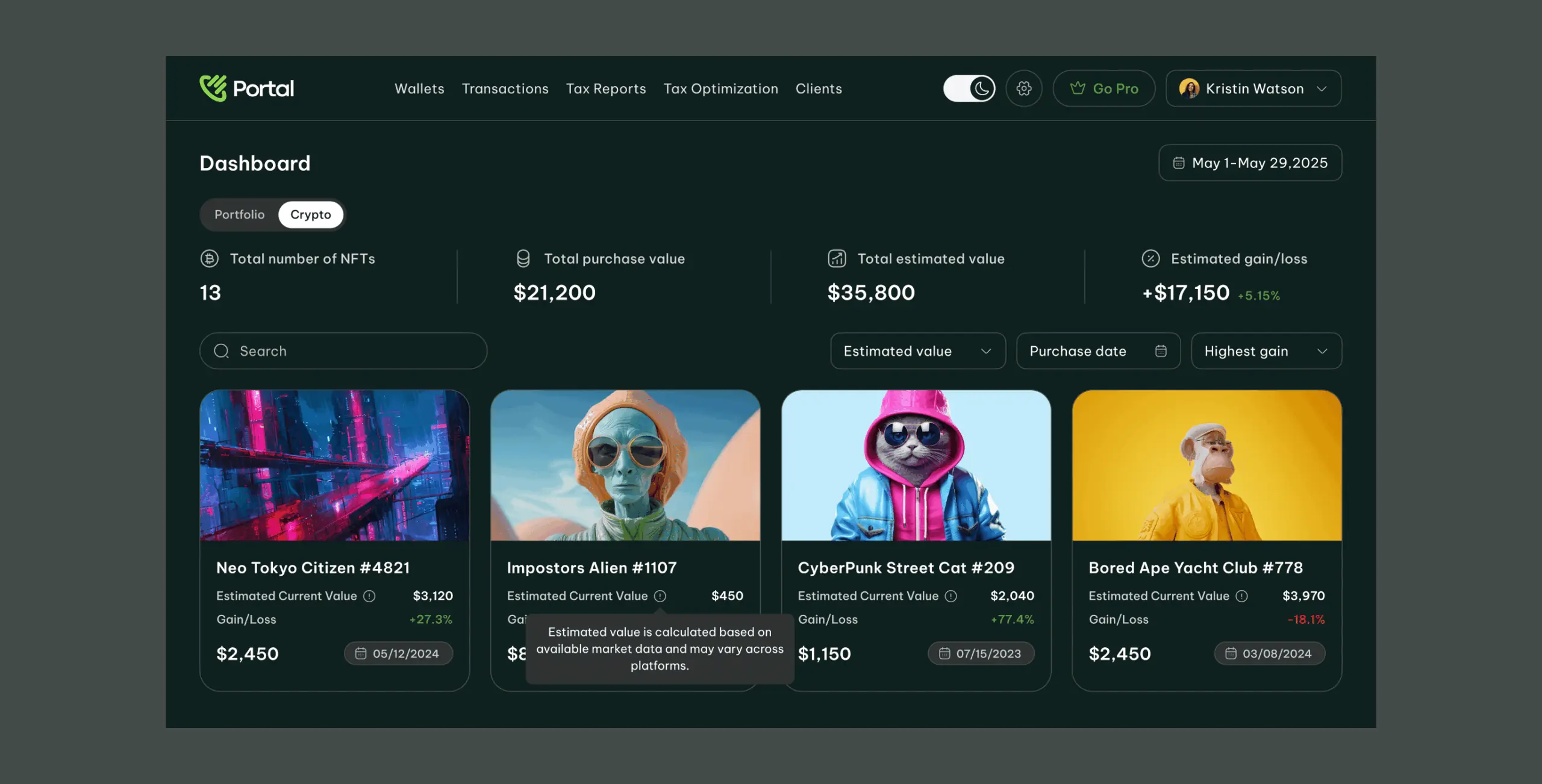Click the Go Pro button
The height and width of the screenshot is (784, 1542).
click(1104, 89)
